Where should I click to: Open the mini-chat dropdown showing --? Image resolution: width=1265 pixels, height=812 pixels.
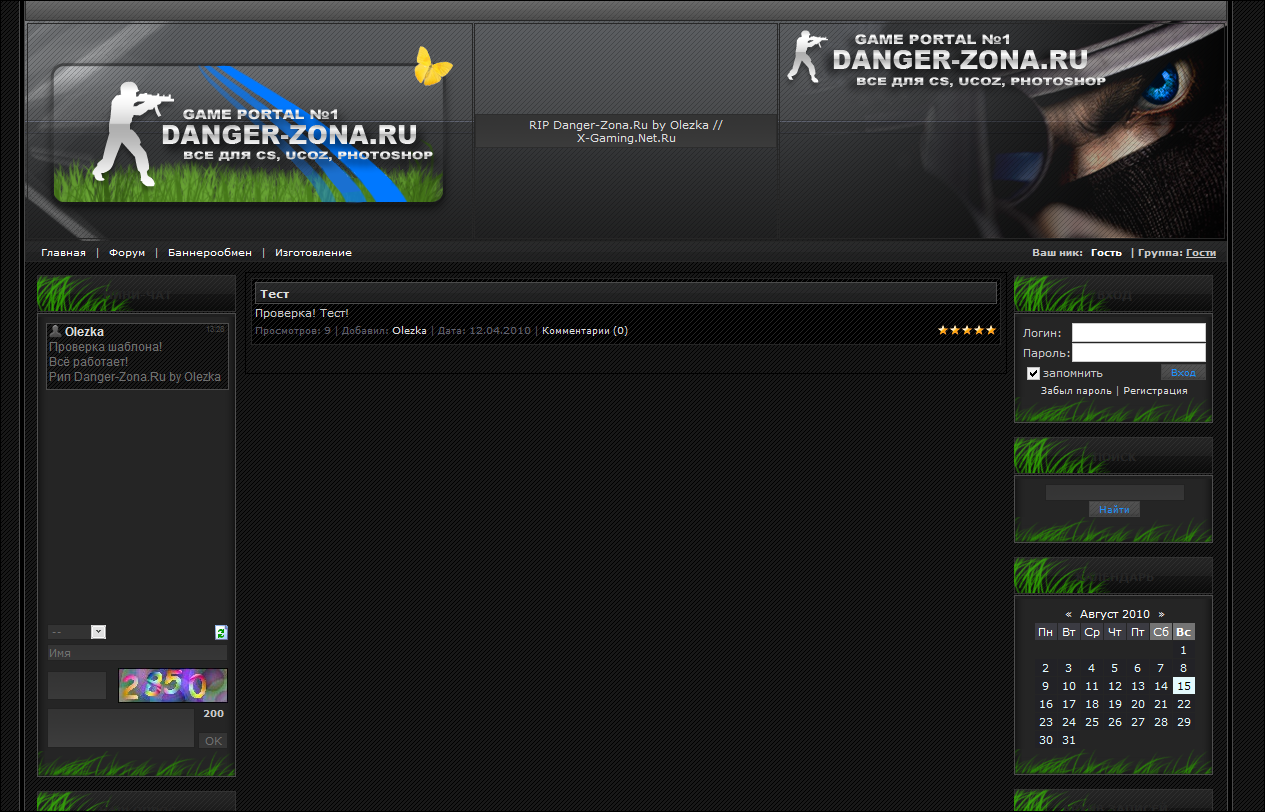click(x=77, y=632)
